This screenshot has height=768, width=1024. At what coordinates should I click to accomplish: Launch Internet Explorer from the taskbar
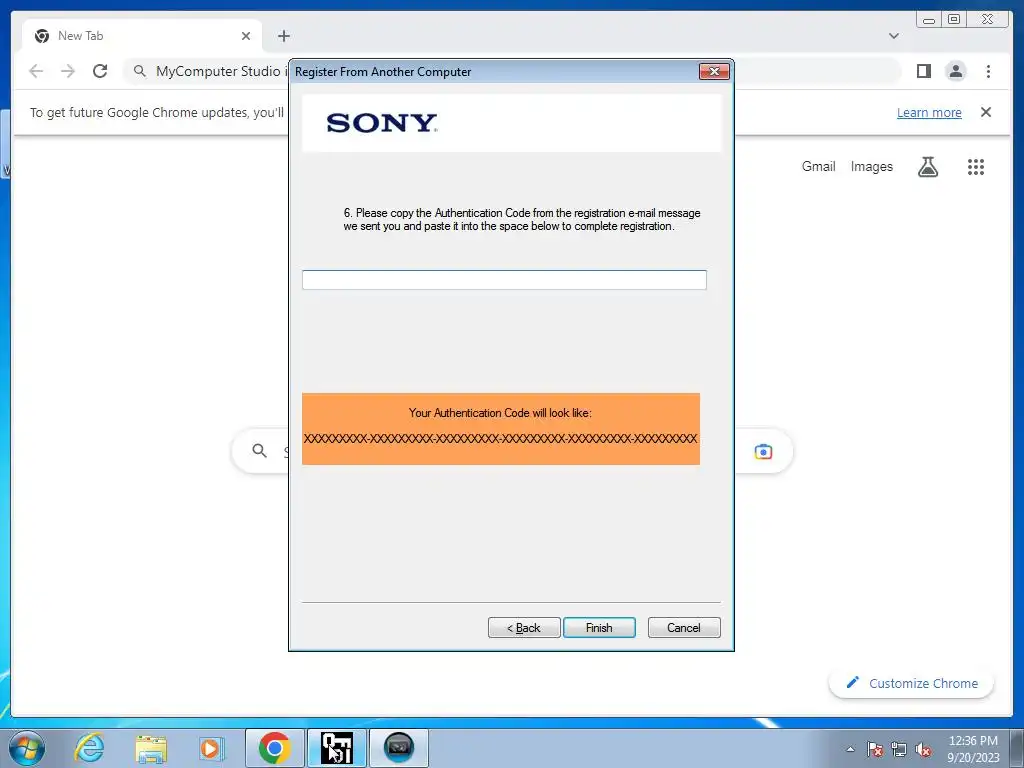(x=89, y=748)
